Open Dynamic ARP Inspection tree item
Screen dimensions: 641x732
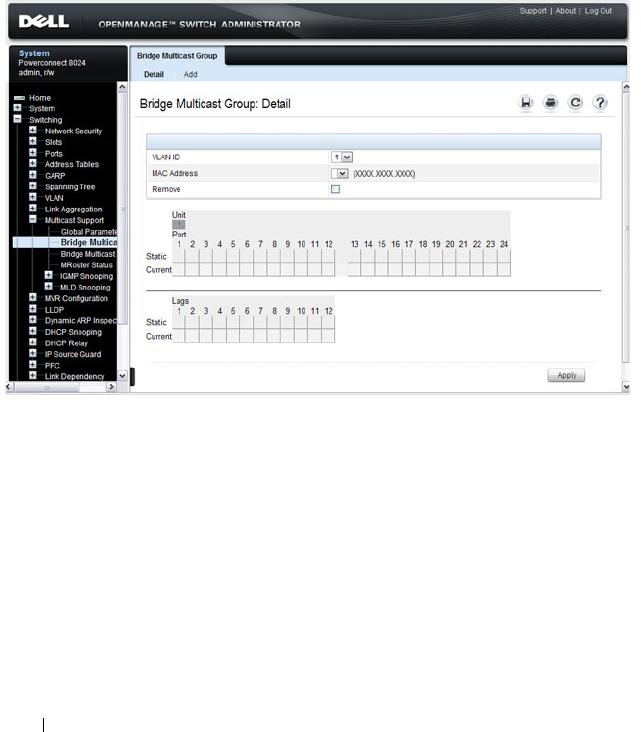(81, 321)
